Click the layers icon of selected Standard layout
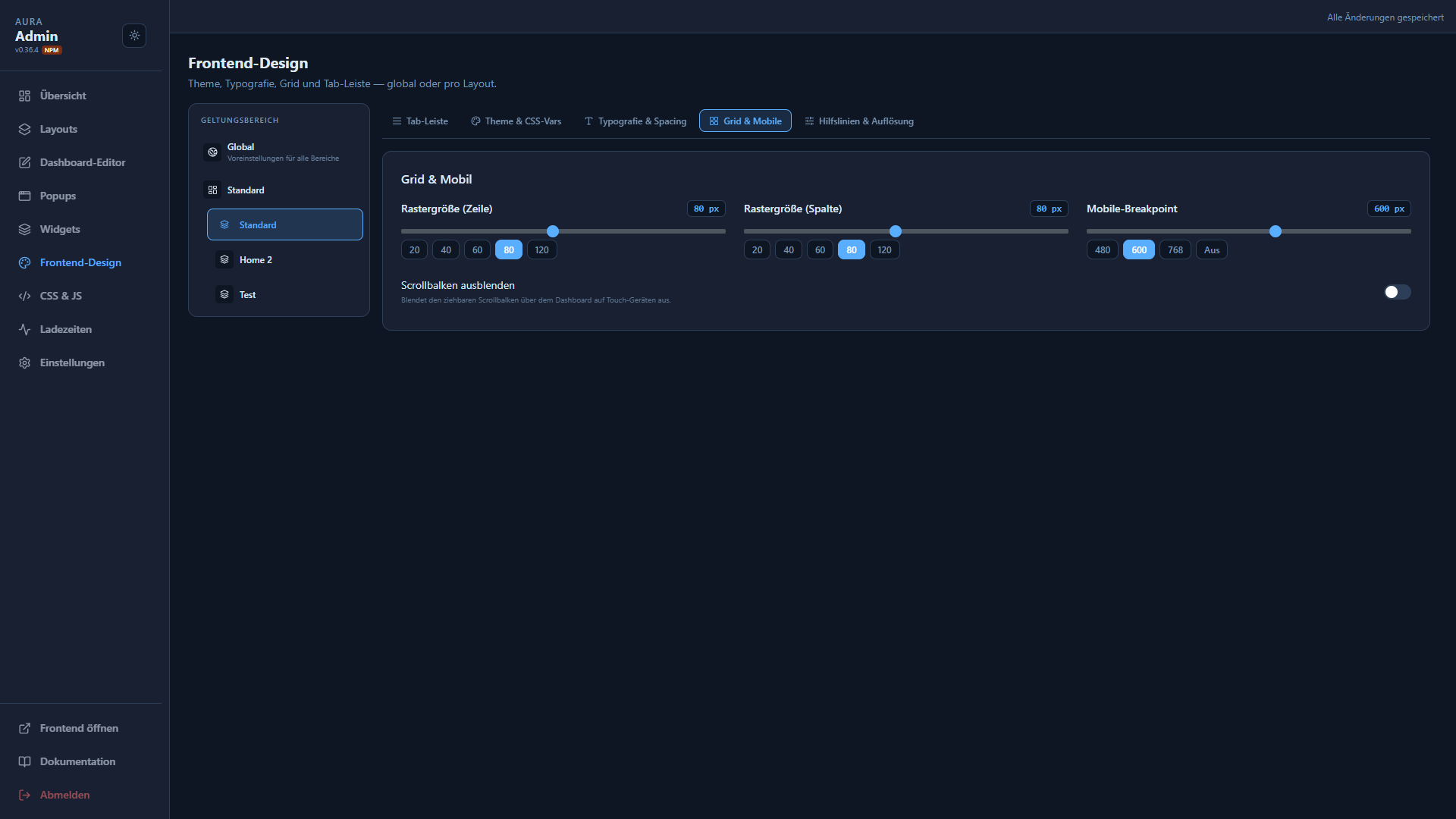1456x819 pixels. pos(224,224)
